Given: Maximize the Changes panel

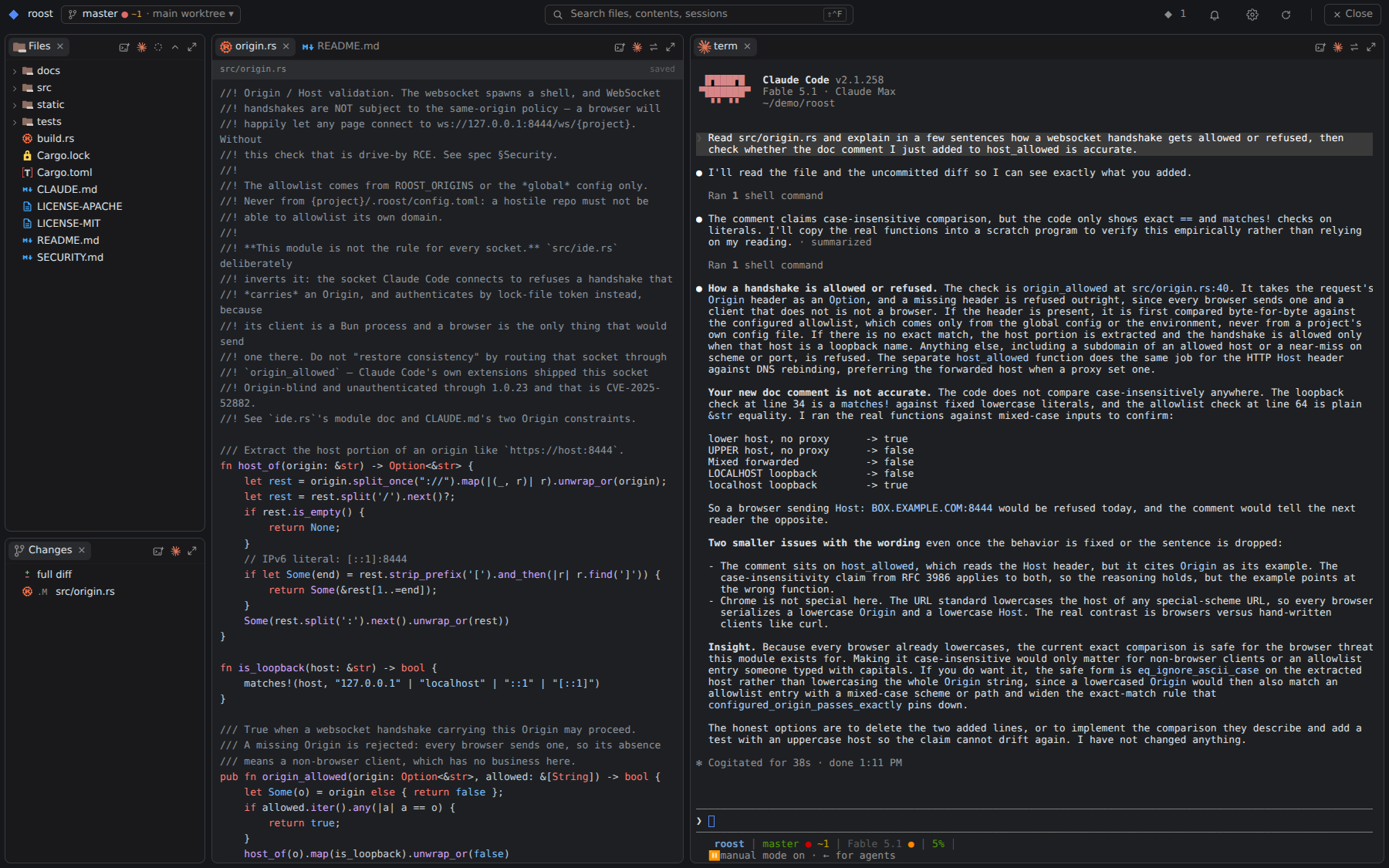Looking at the screenshot, I should 192,551.
